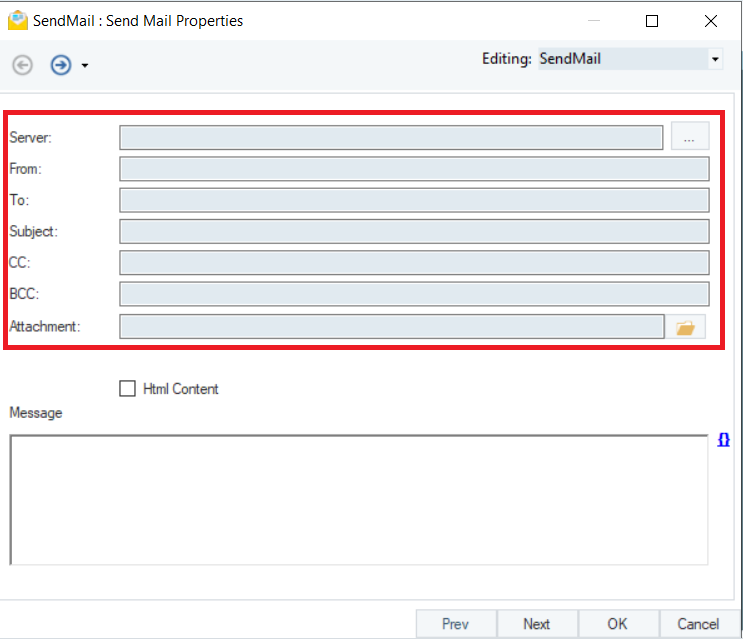753x639 pixels.
Task: Enable the Html Content checkbox
Action: click(128, 389)
